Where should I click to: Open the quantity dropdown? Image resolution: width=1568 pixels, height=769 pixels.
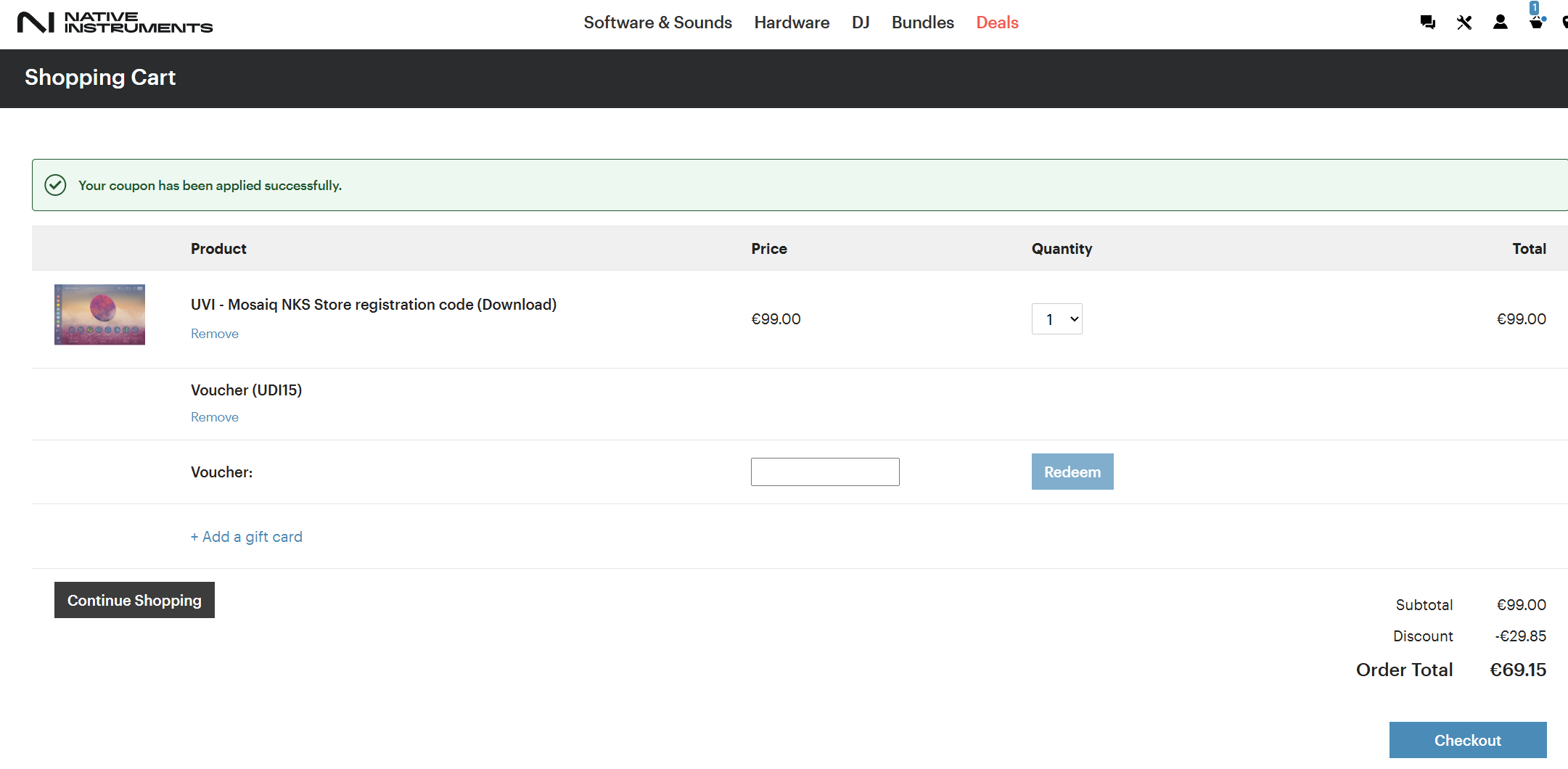point(1056,319)
